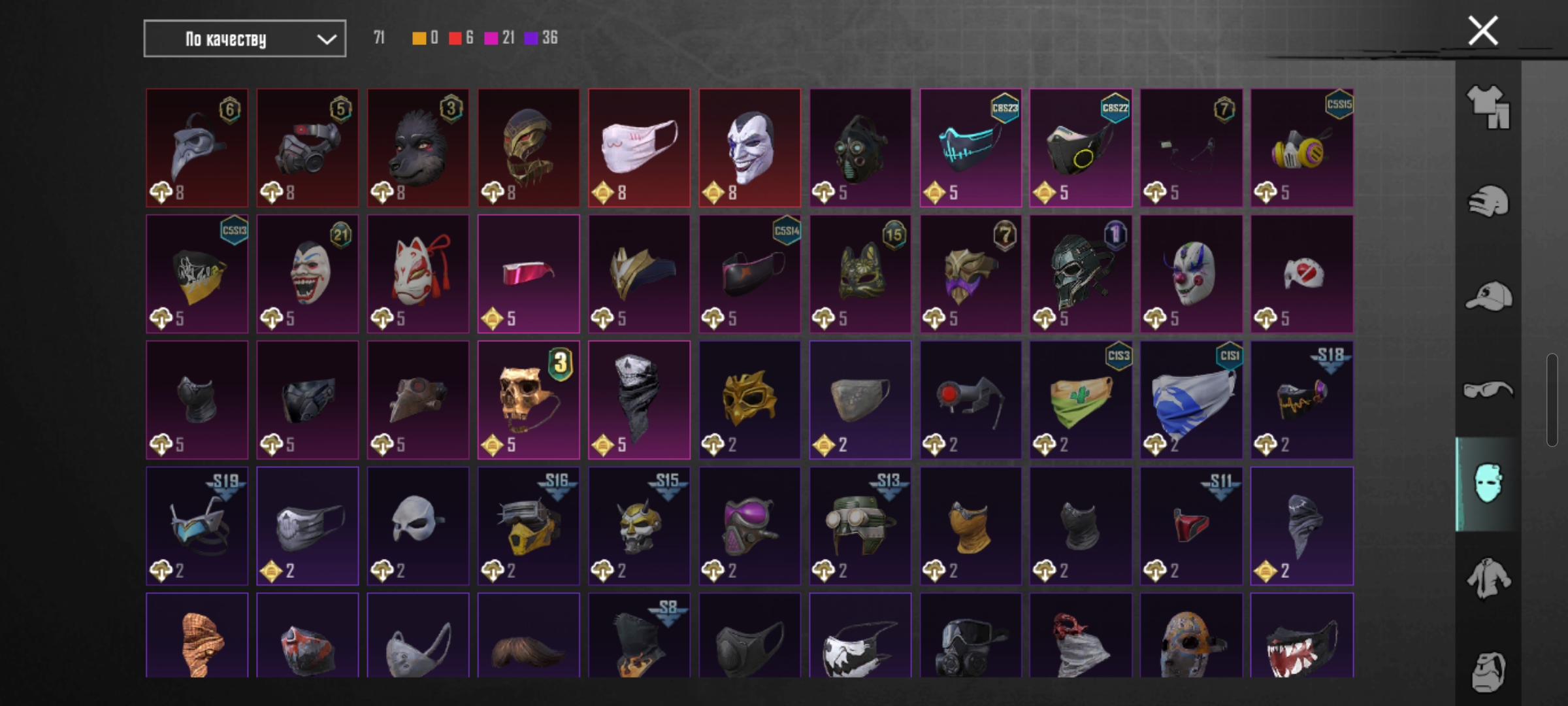The width and height of the screenshot is (1568, 706).
Task: Select the face mask category tab
Action: pyautogui.click(x=1488, y=484)
